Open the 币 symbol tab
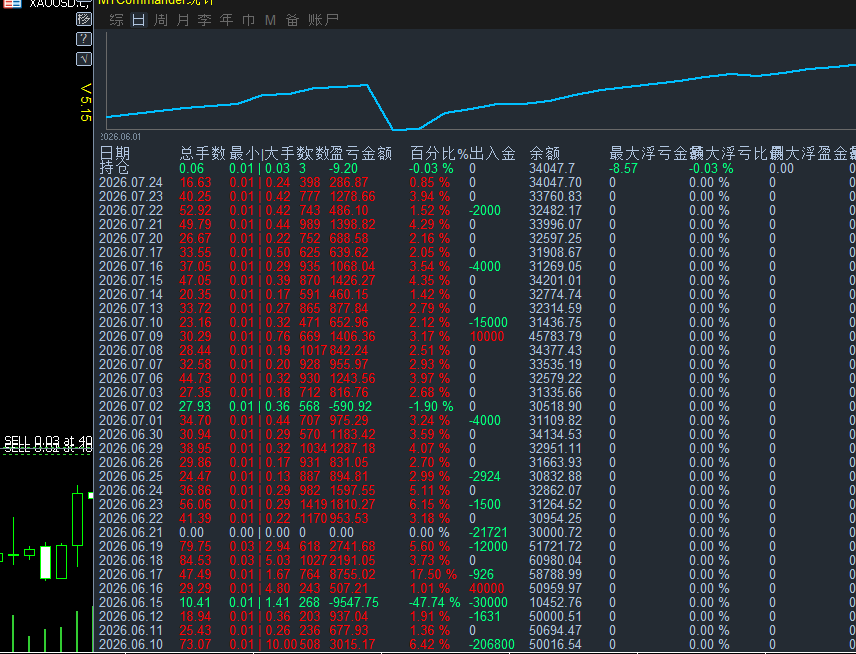The height and width of the screenshot is (654, 856). 248,20
